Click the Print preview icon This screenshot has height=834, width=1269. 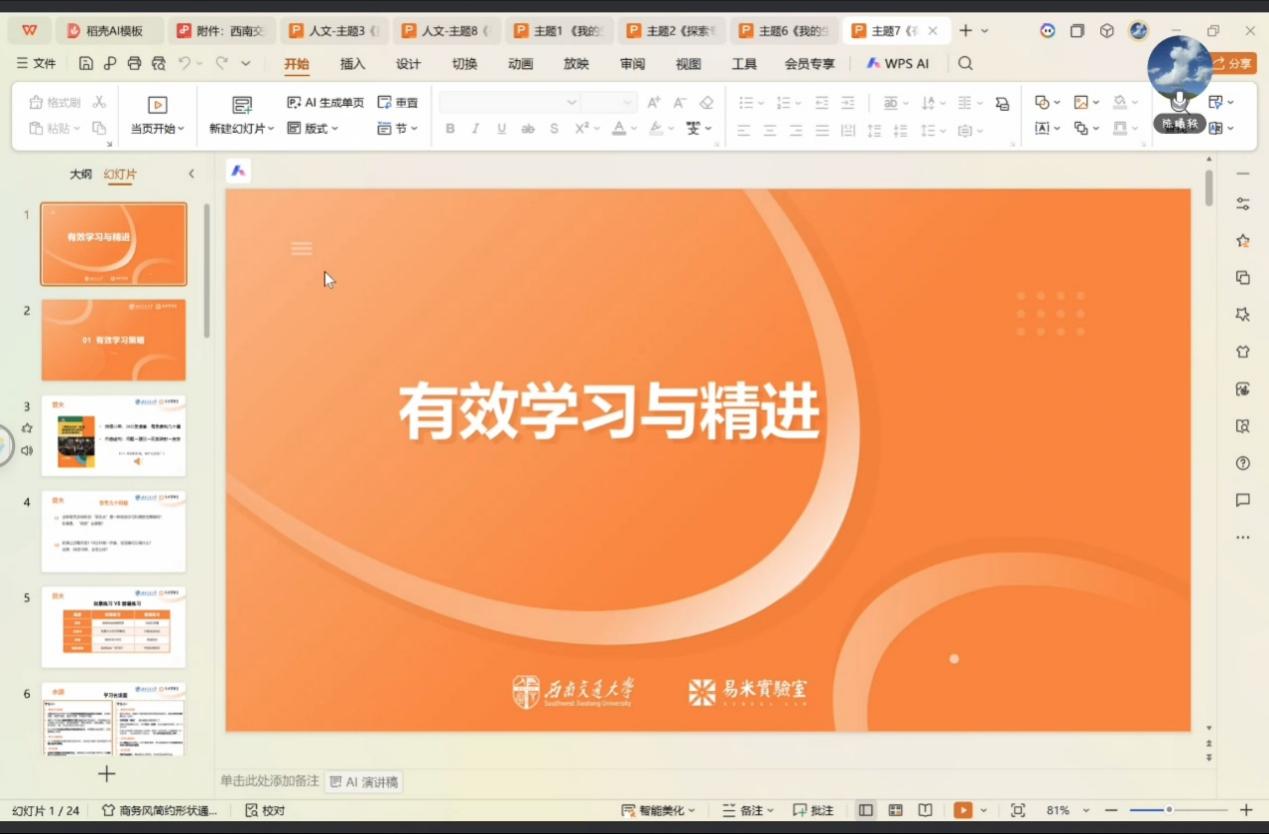[158, 63]
